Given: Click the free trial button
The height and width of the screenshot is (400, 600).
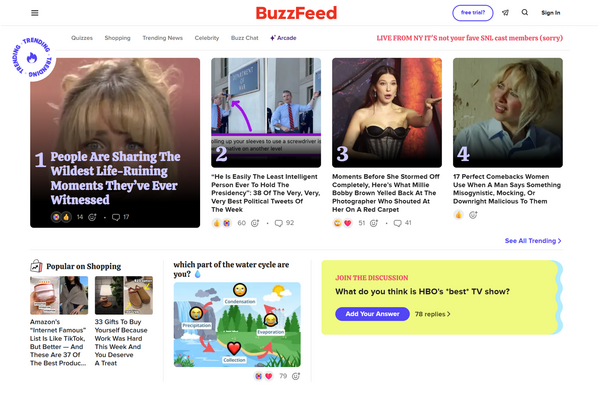Looking at the screenshot, I should pyautogui.click(x=473, y=13).
